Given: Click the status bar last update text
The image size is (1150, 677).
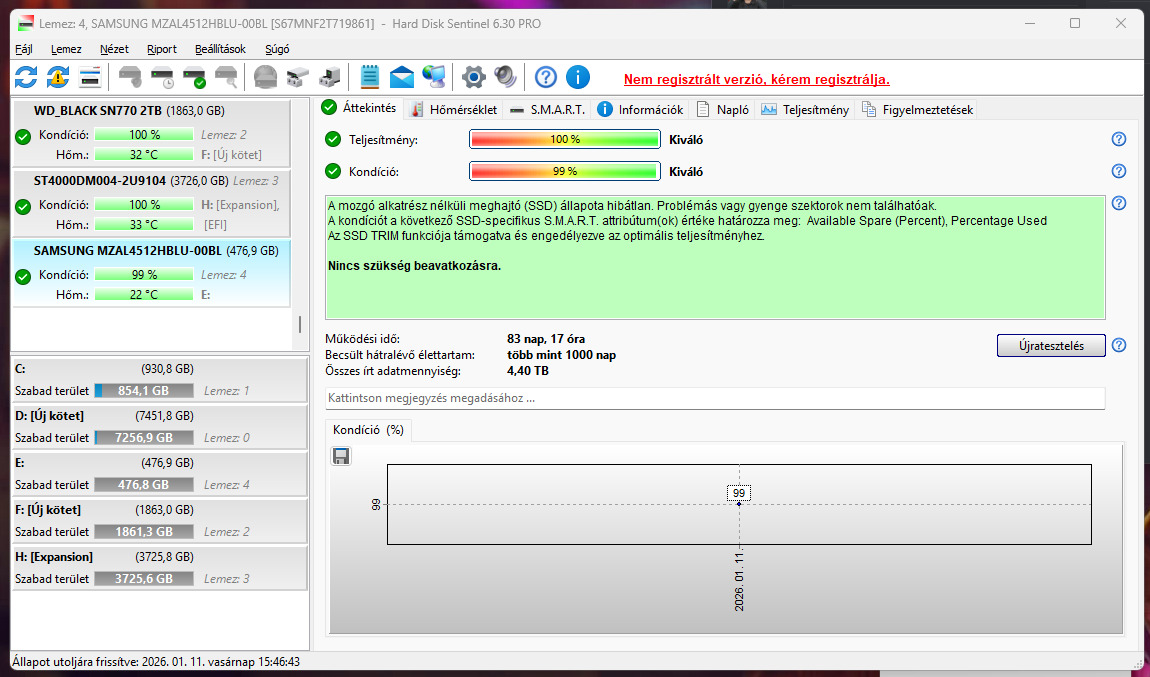Looking at the screenshot, I should [156, 662].
